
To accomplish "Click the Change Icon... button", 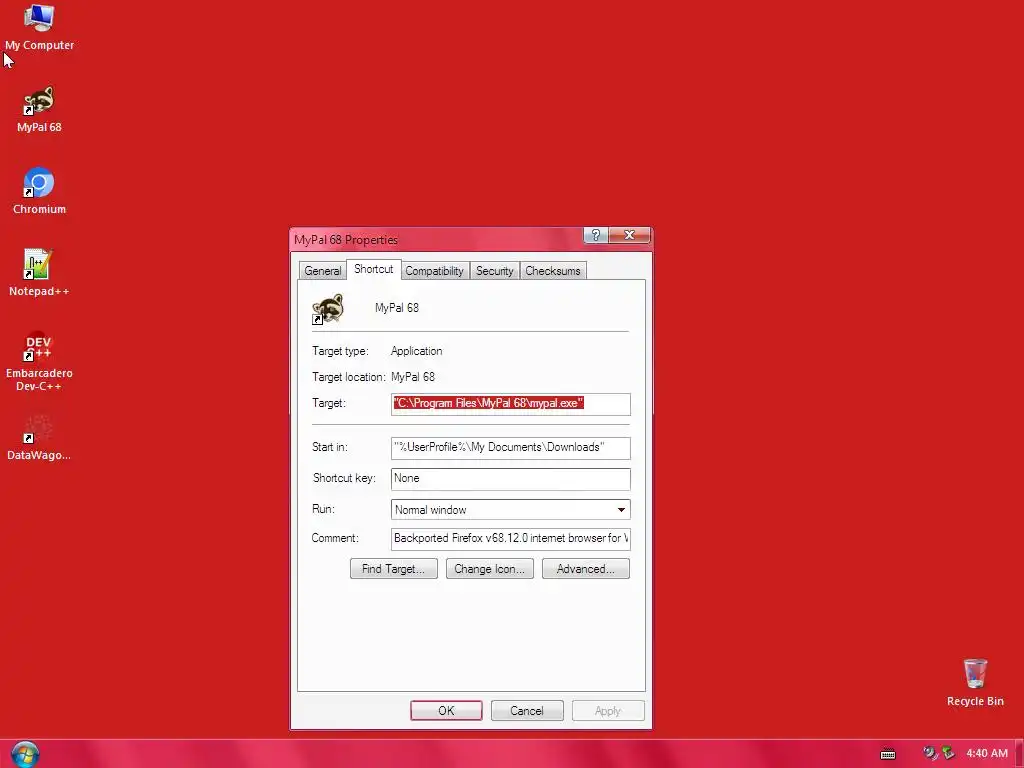I will click(x=490, y=569).
